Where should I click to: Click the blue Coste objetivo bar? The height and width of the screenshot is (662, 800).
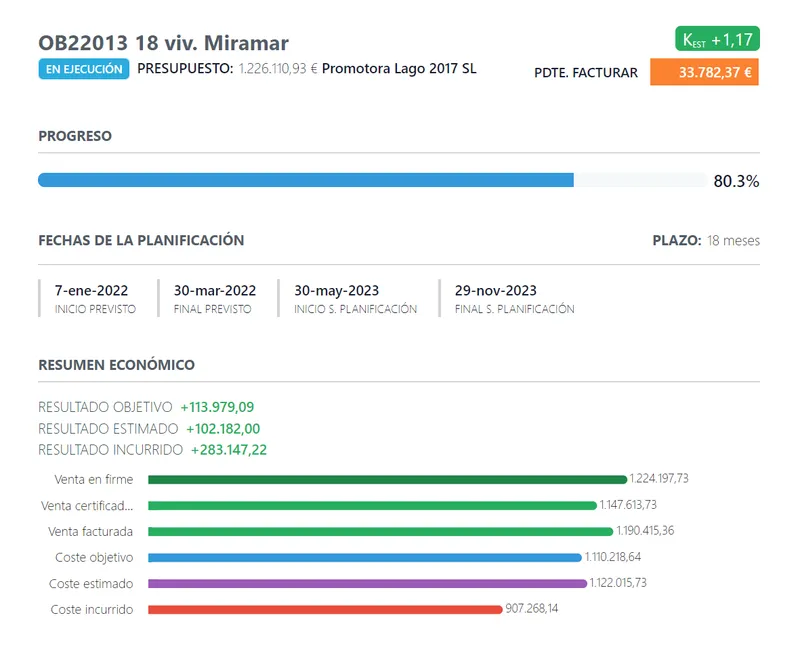365,557
